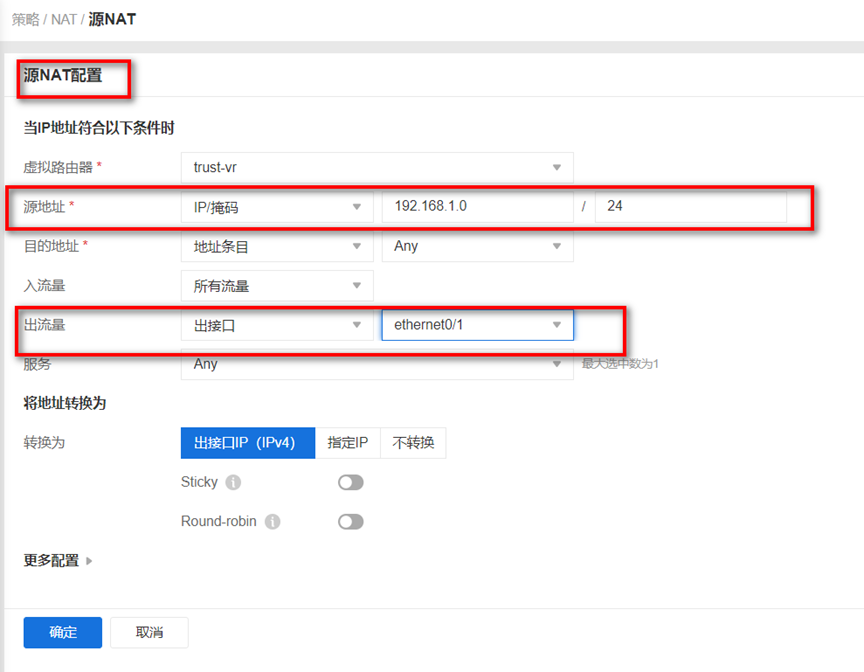Open the 源地址 IP/掩码 type dropdown
This screenshot has height=672, width=864.
tap(276, 208)
